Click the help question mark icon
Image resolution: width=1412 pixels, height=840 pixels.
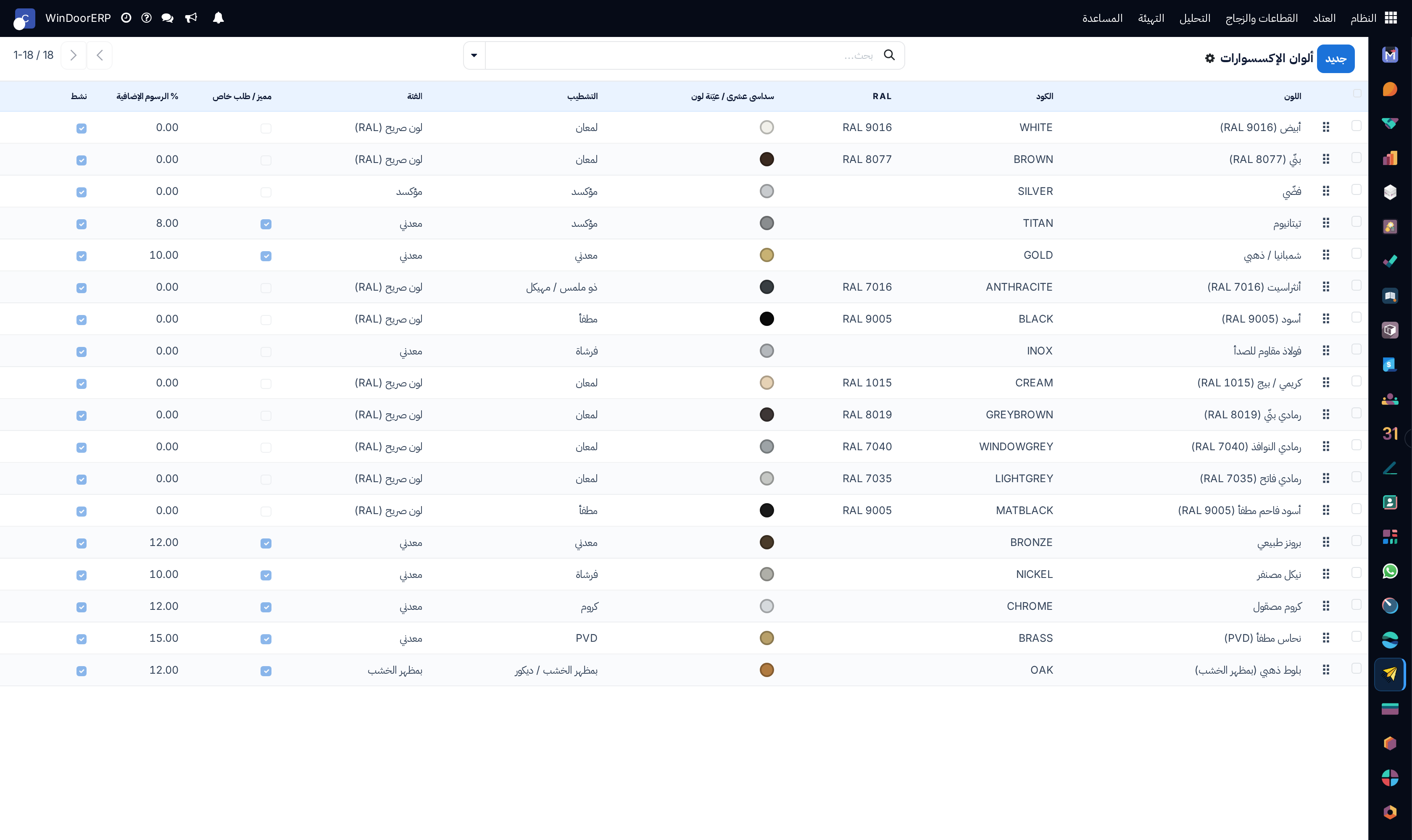[147, 18]
